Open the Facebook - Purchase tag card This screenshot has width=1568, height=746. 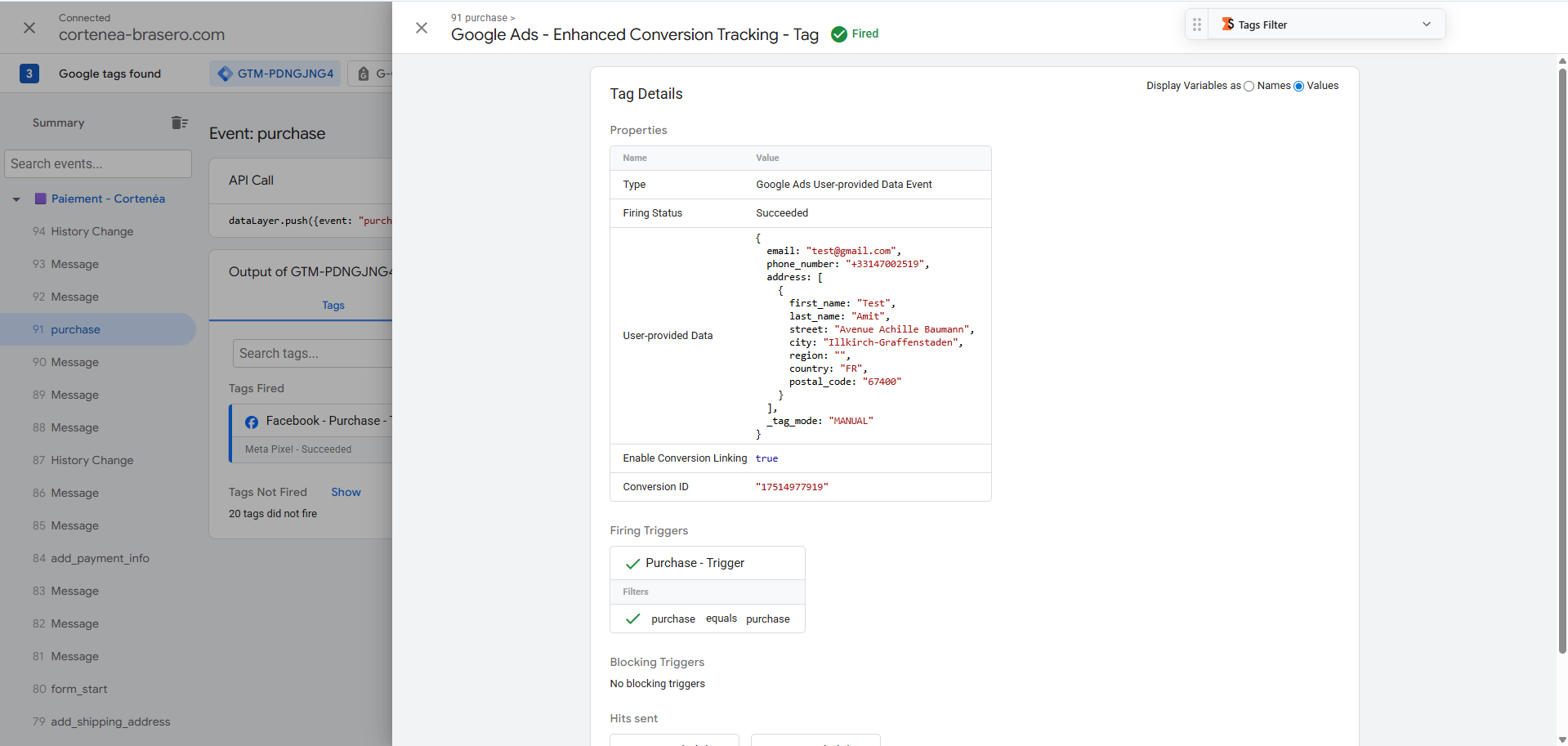point(311,434)
